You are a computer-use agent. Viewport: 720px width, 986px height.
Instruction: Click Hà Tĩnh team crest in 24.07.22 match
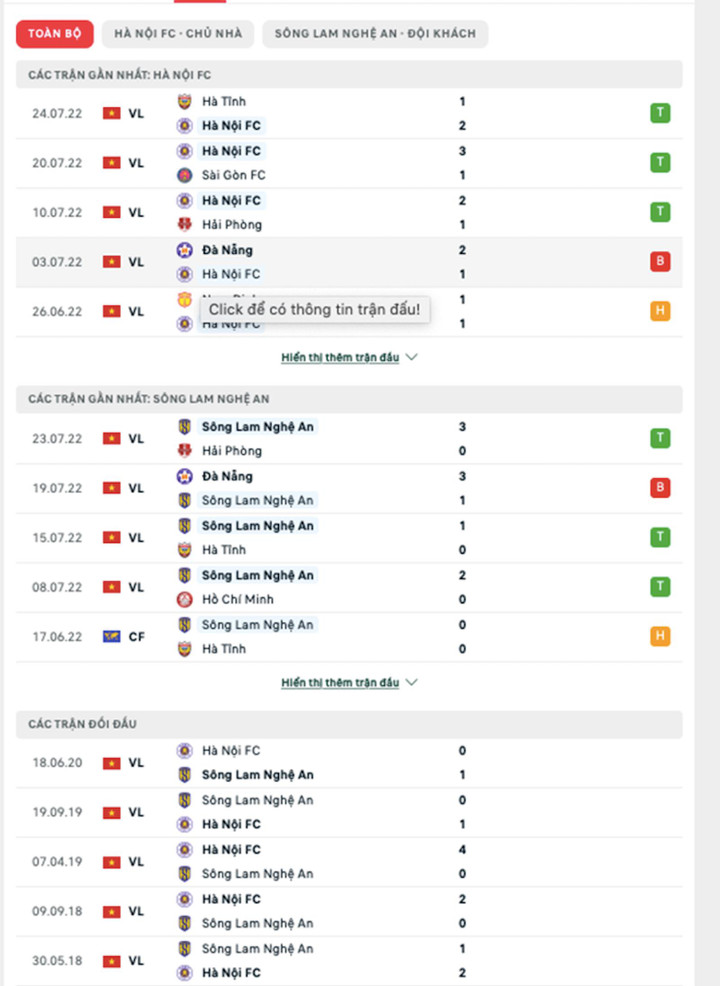click(184, 101)
